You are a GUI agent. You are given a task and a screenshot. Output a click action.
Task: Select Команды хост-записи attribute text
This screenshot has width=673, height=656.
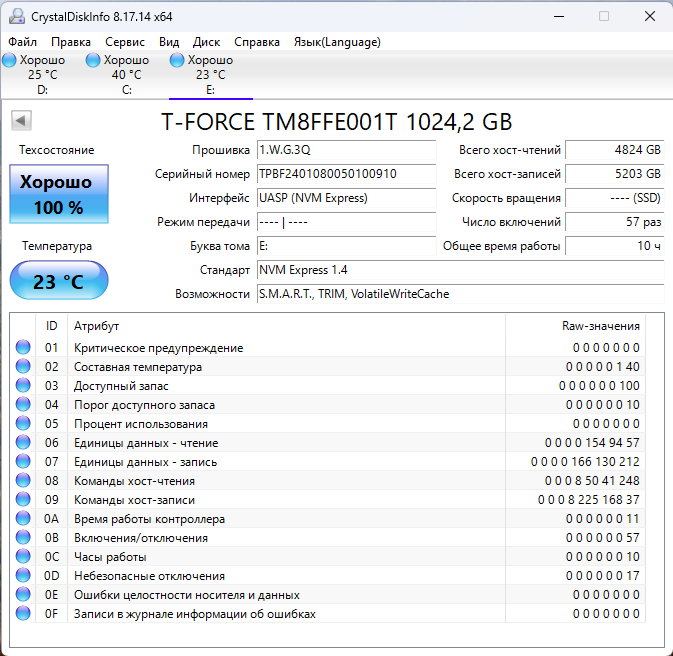coord(134,500)
